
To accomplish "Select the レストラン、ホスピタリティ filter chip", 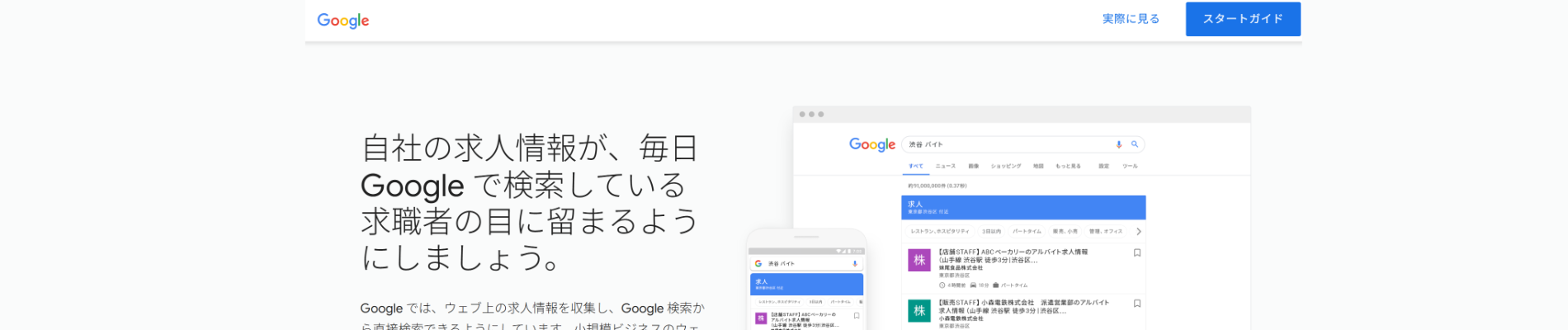I will [x=940, y=232].
